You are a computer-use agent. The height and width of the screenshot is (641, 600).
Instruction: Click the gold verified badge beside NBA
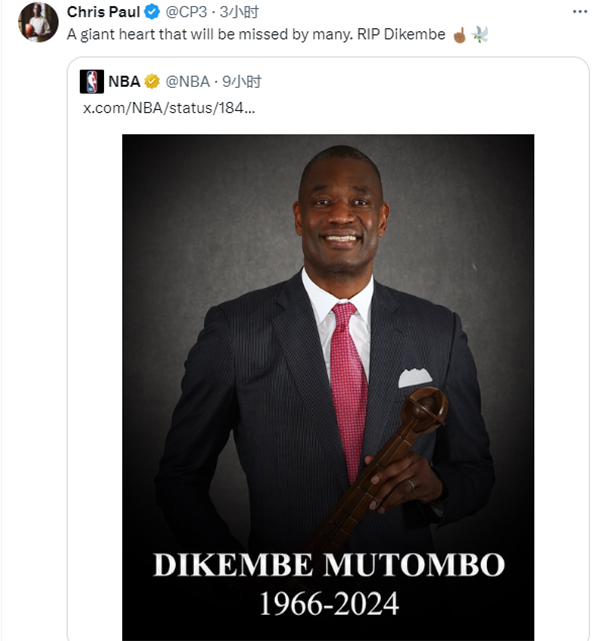[153, 81]
